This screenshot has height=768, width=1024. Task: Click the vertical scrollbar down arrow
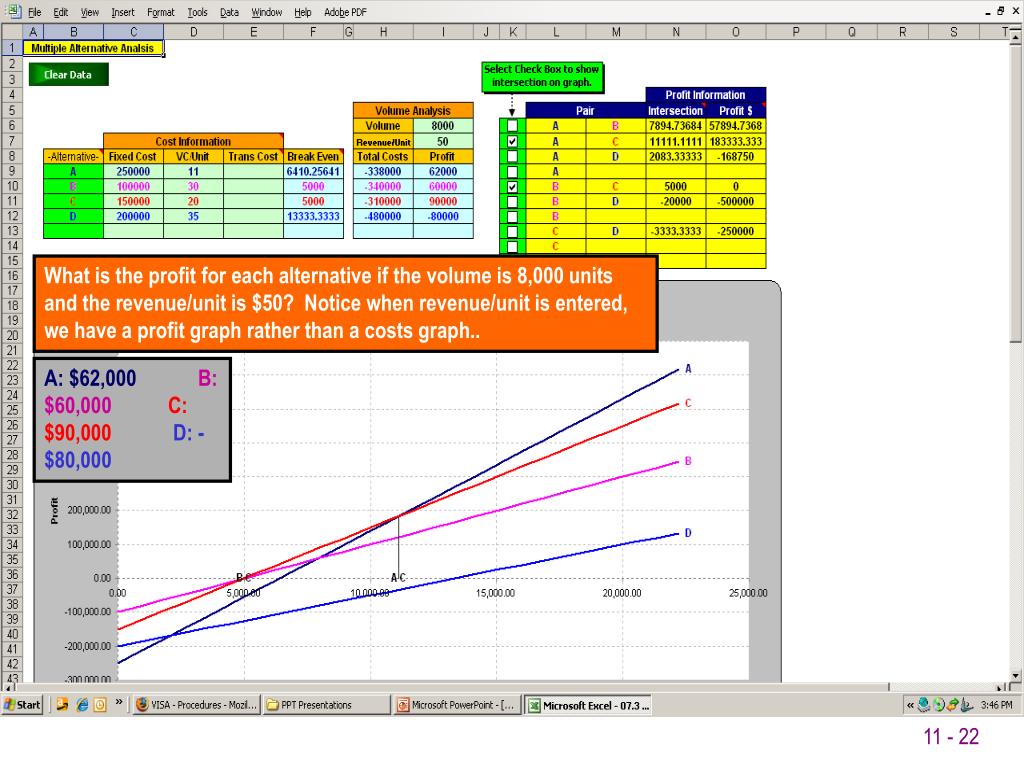click(x=1015, y=675)
